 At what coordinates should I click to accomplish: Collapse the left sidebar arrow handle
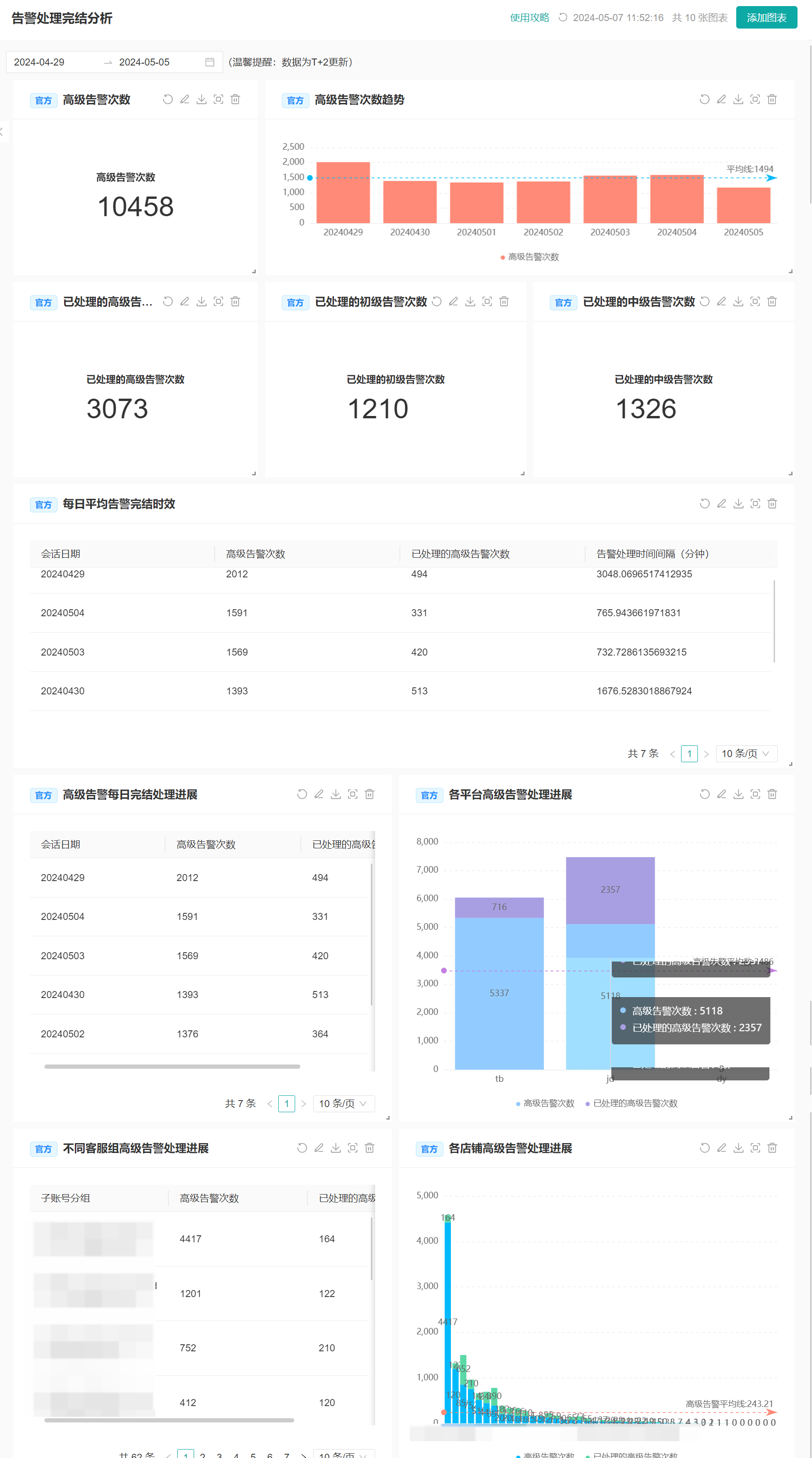(x=3, y=131)
